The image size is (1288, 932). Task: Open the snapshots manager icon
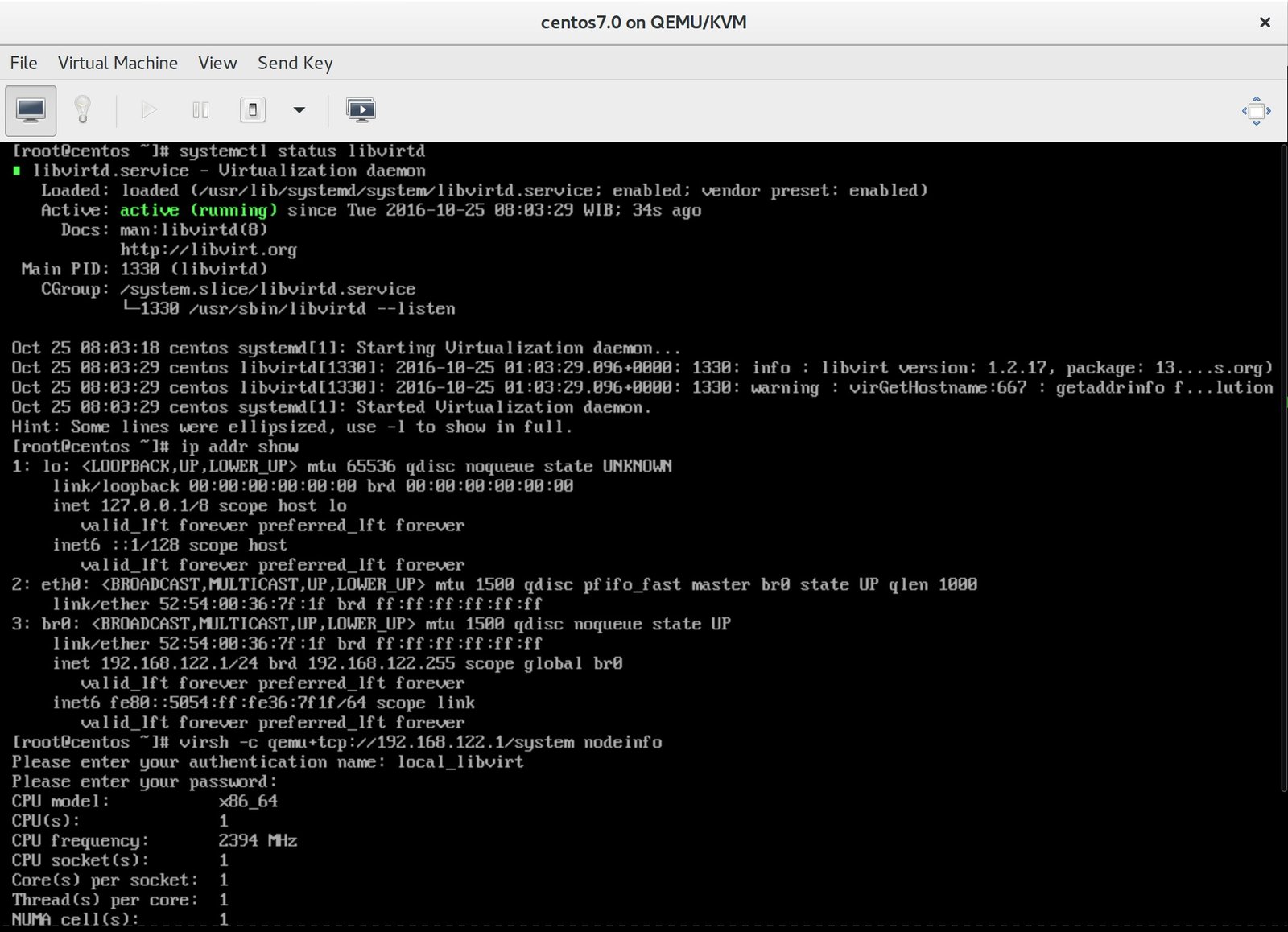(361, 110)
